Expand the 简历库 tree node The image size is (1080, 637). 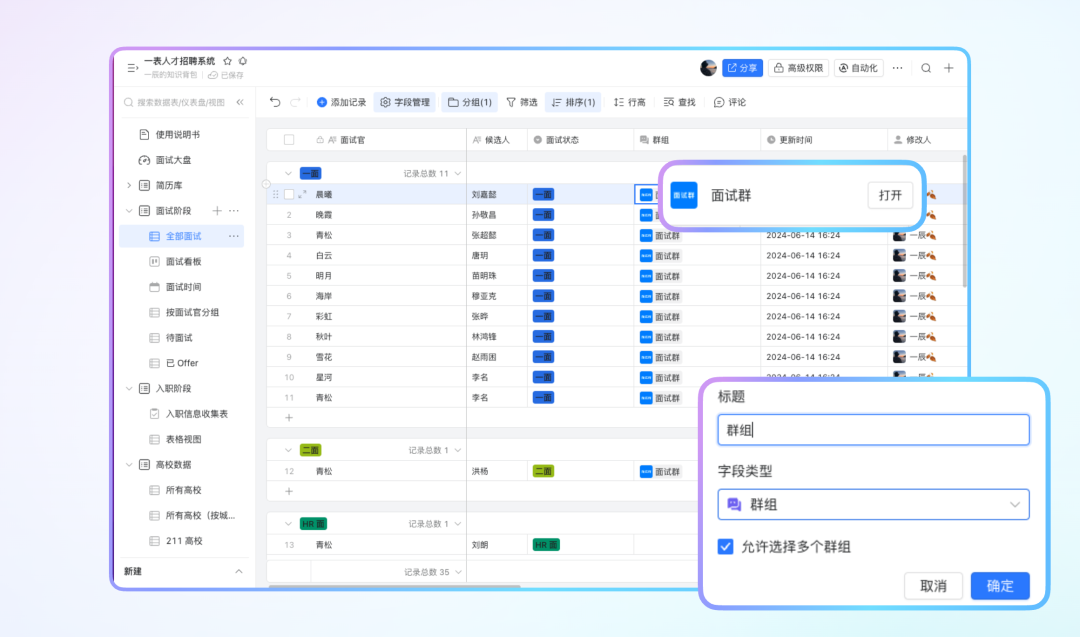129,185
